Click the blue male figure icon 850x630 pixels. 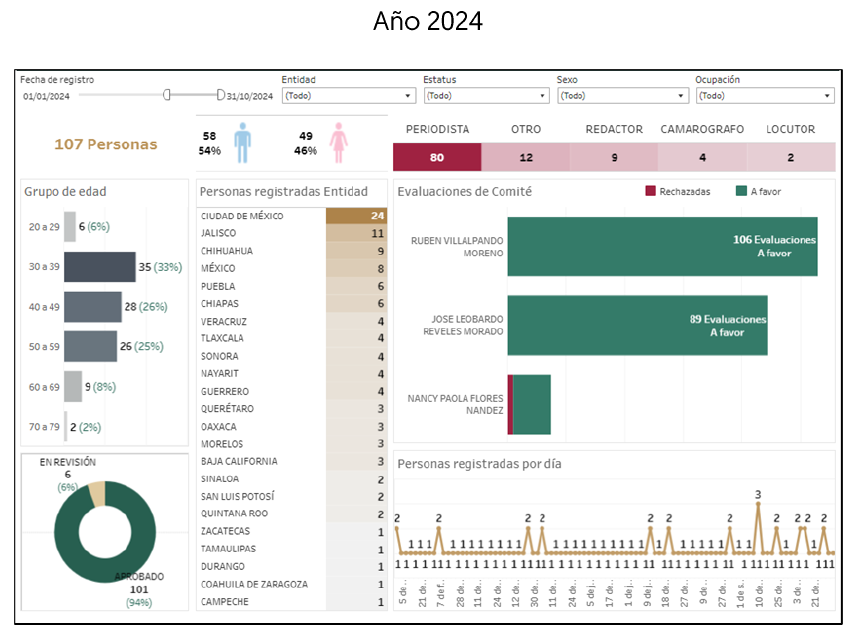pyautogui.click(x=242, y=143)
